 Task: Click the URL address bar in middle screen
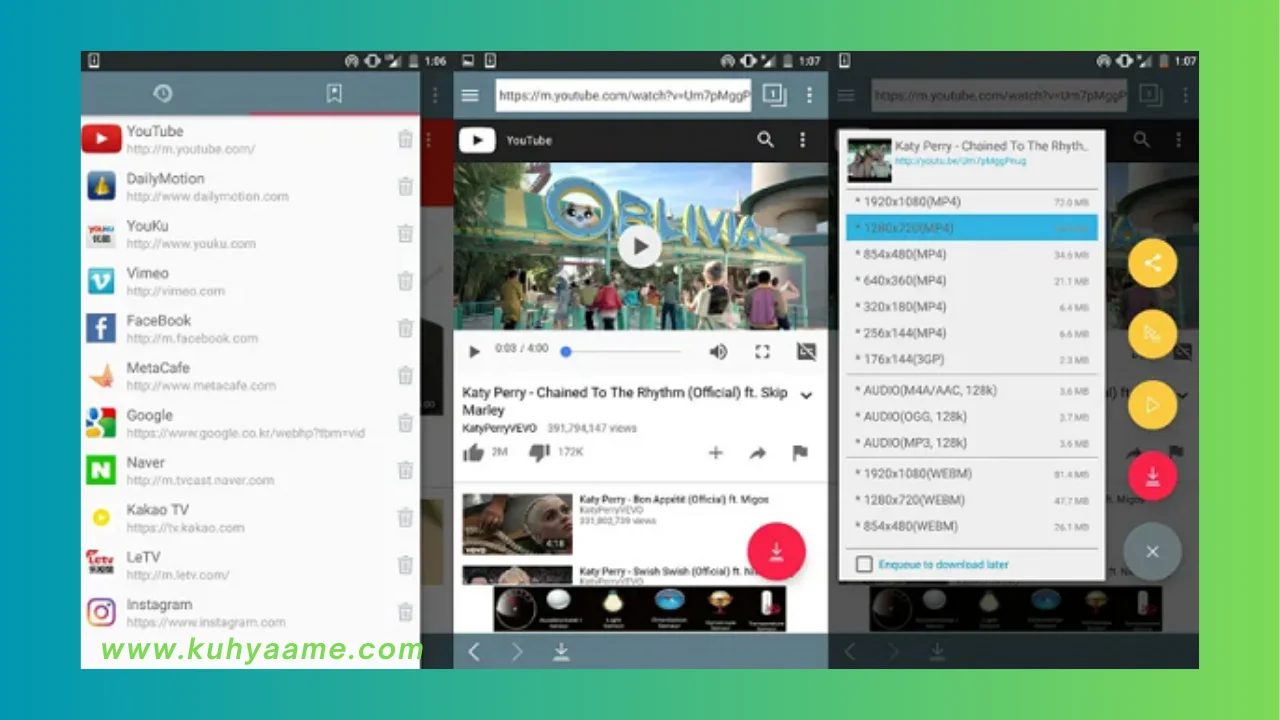coord(623,95)
